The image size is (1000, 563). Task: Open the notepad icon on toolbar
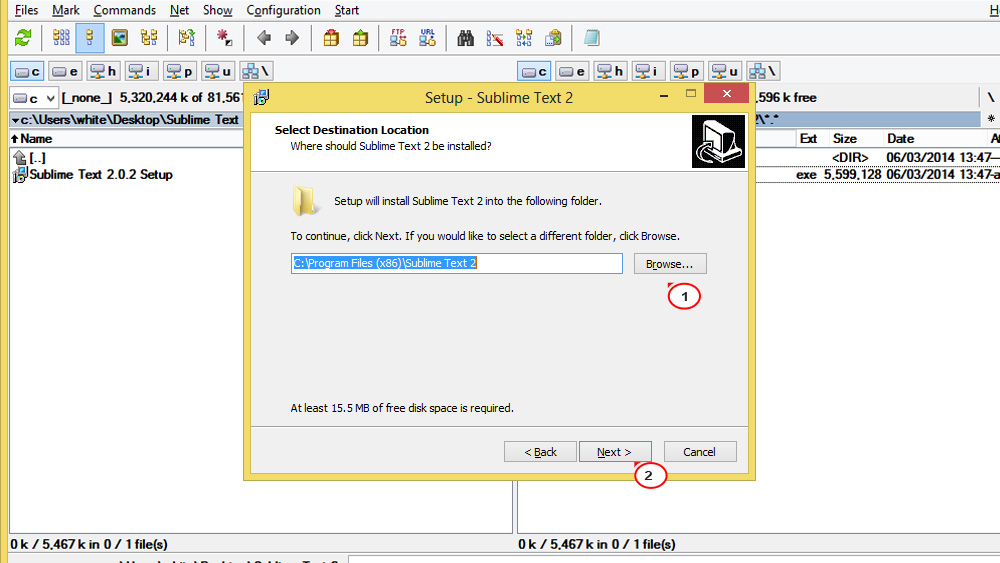click(x=591, y=38)
